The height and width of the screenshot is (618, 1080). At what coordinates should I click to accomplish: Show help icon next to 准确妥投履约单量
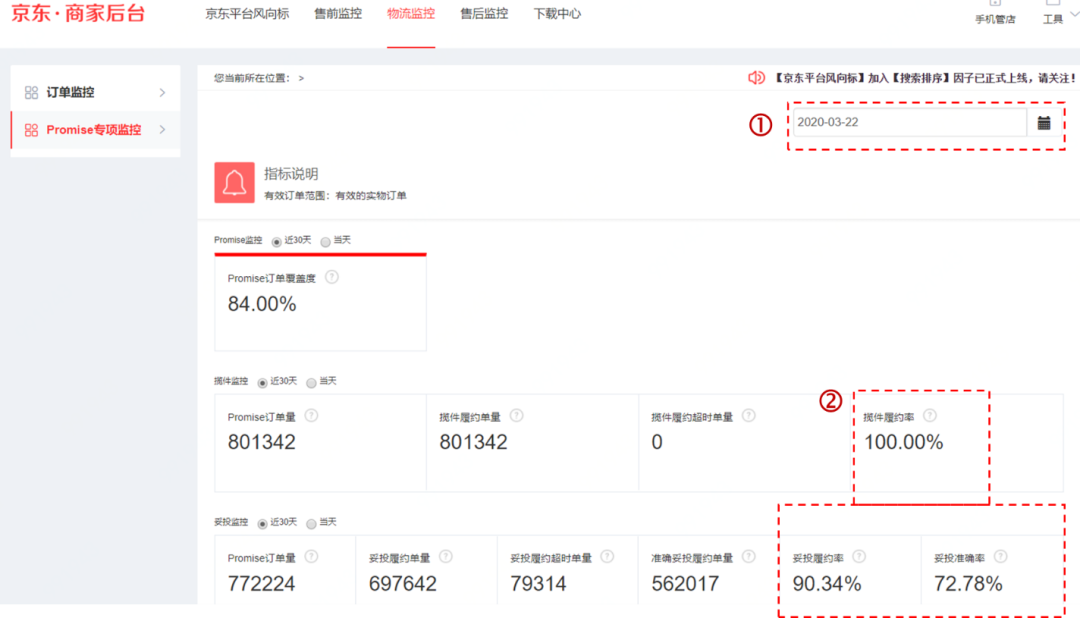tap(749, 557)
